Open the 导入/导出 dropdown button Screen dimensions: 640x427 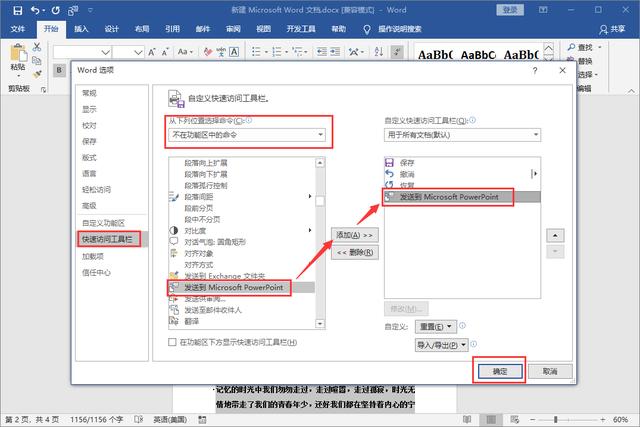[441, 345]
